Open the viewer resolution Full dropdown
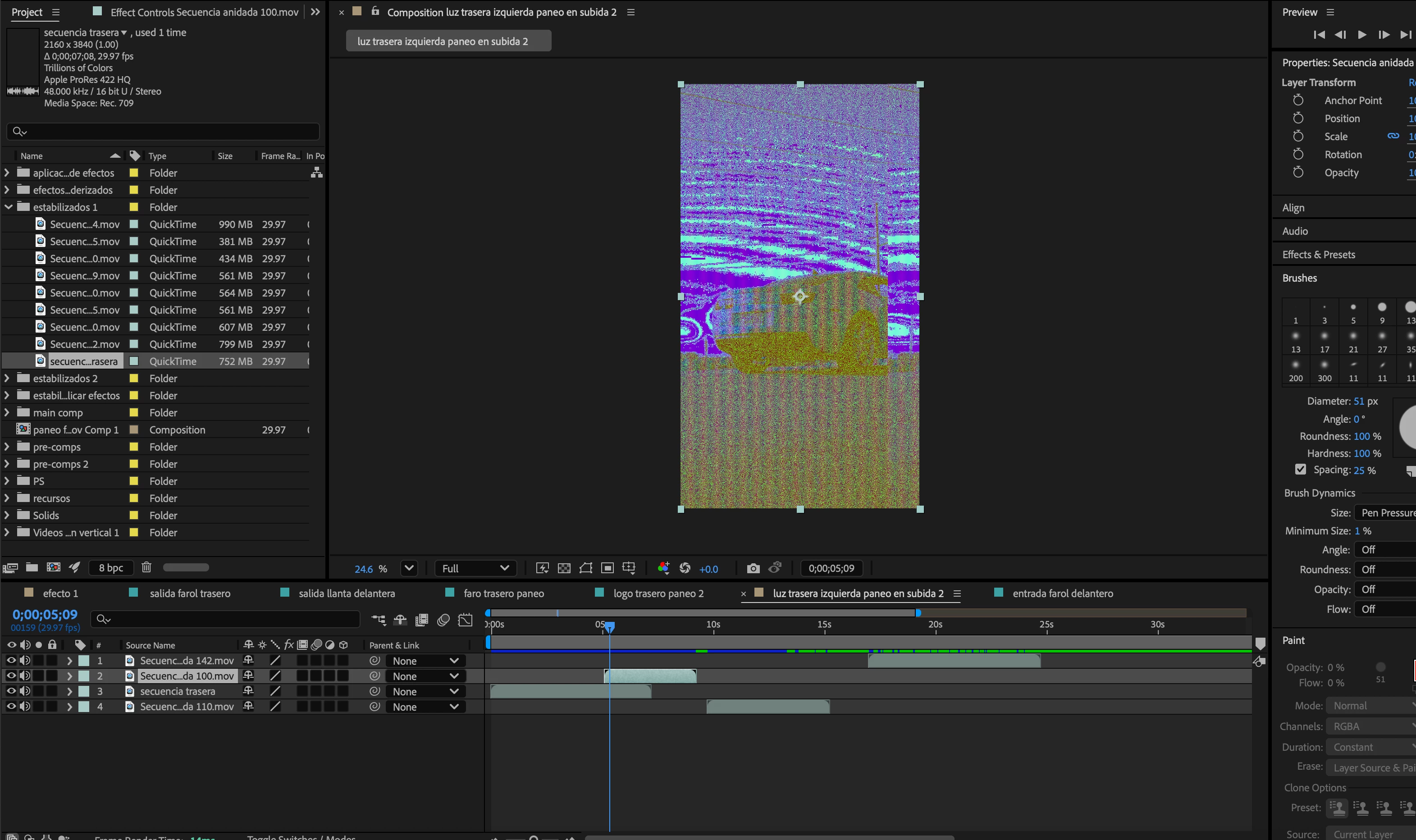This screenshot has height=840, width=1416. click(475, 568)
